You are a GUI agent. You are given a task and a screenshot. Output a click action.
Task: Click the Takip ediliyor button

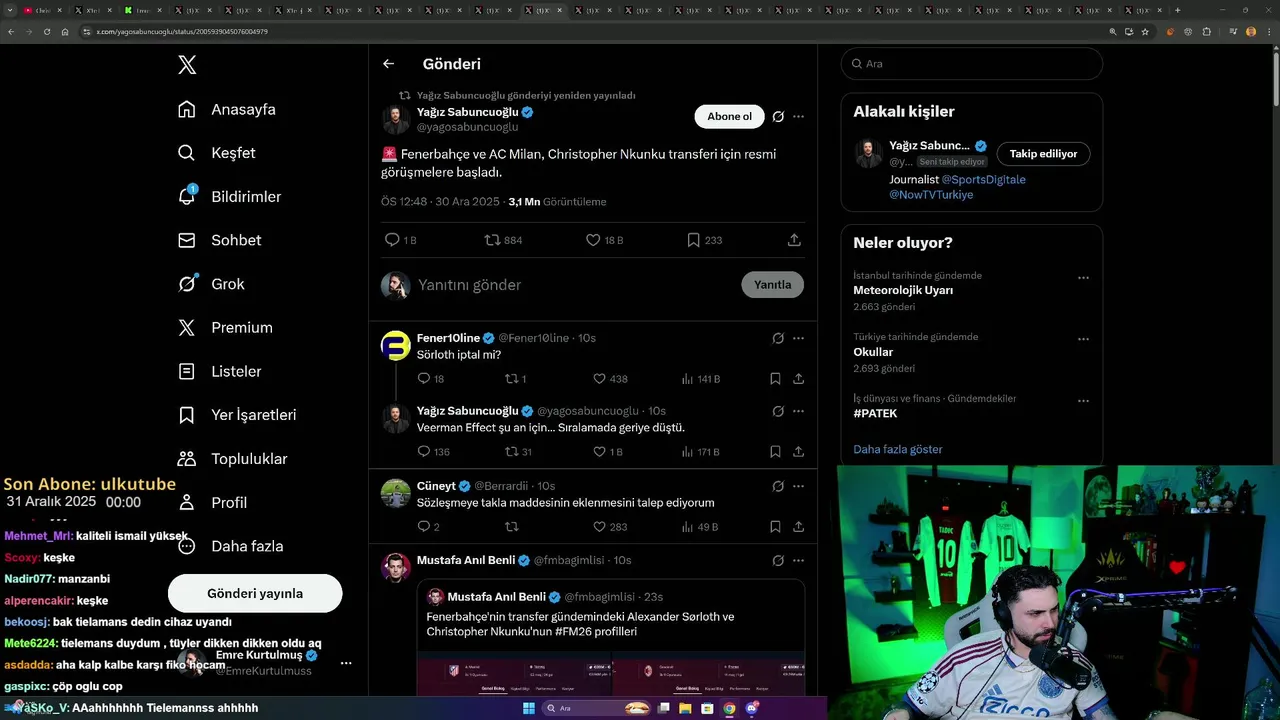(1043, 154)
